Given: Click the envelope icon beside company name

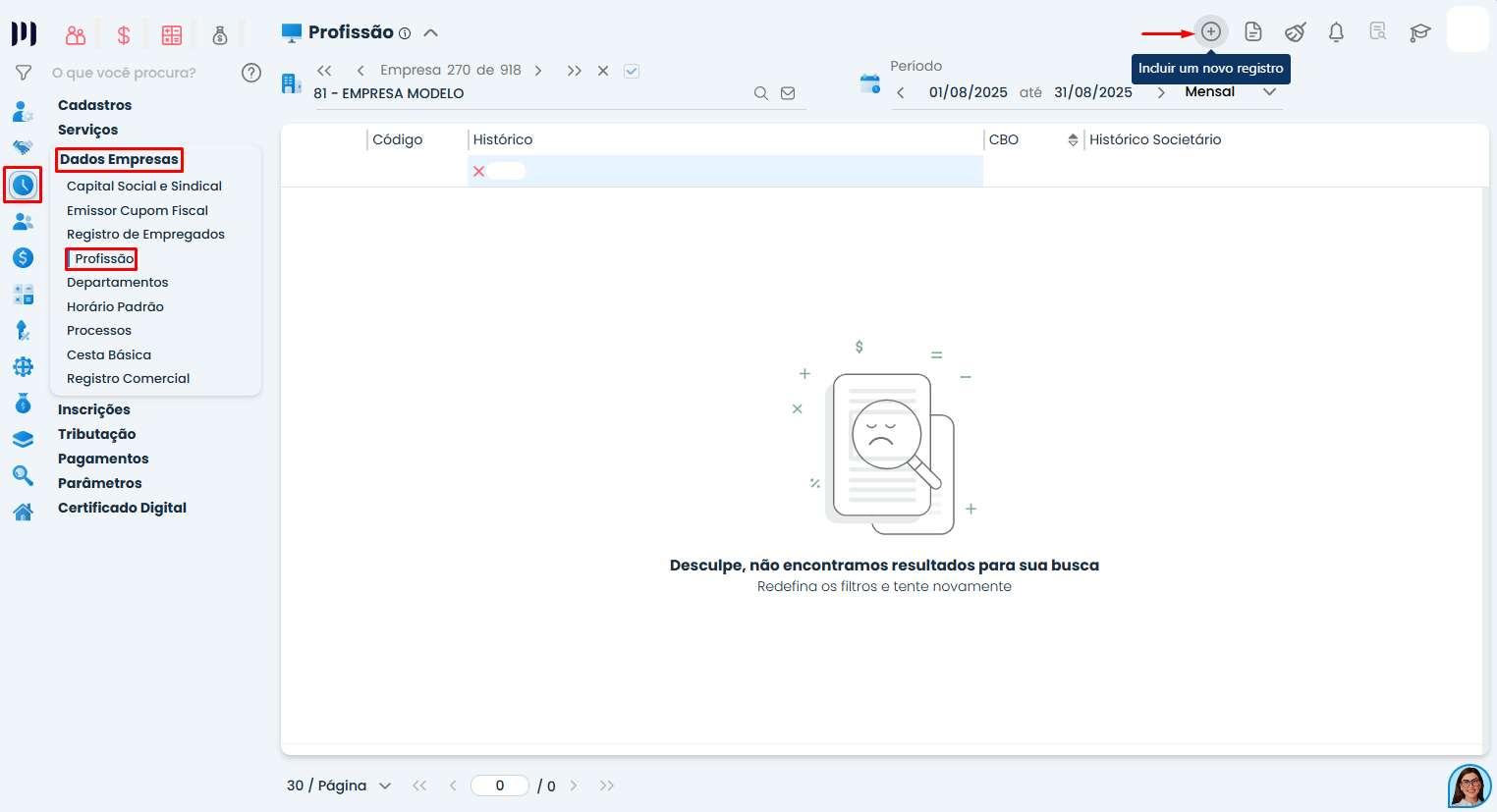Looking at the screenshot, I should [788, 93].
